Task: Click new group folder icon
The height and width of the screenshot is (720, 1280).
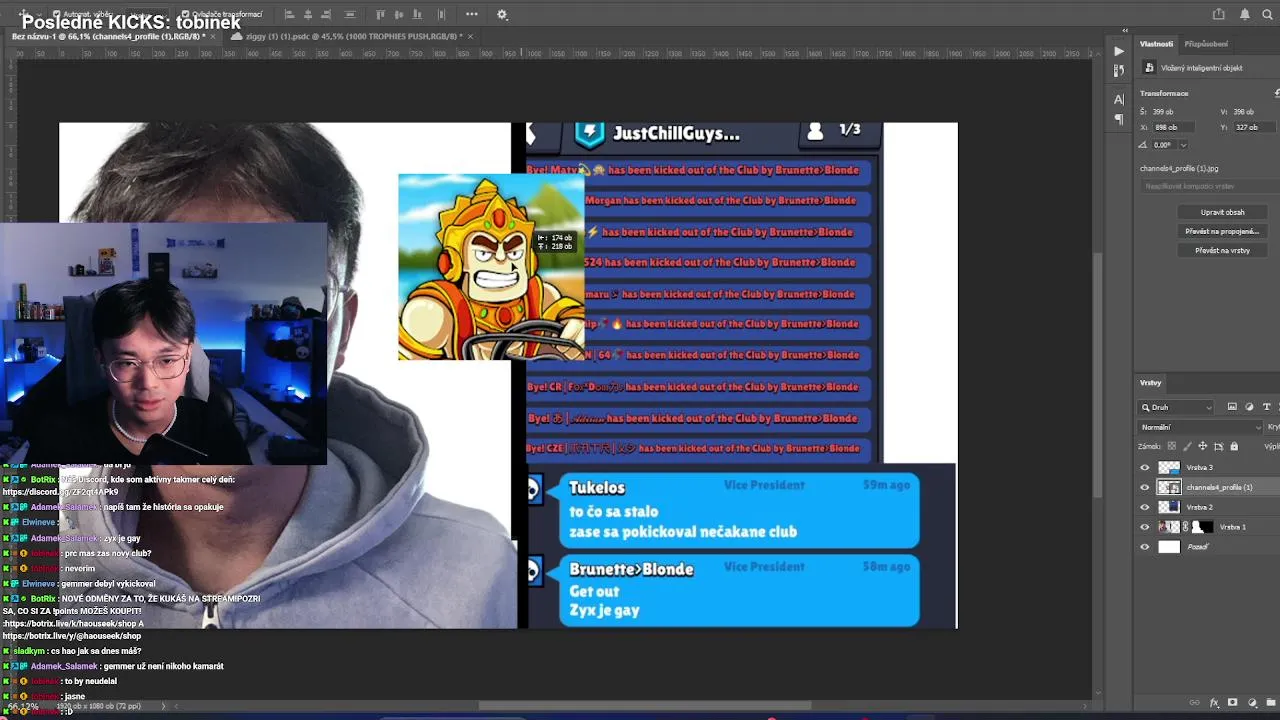Action: point(1271,702)
